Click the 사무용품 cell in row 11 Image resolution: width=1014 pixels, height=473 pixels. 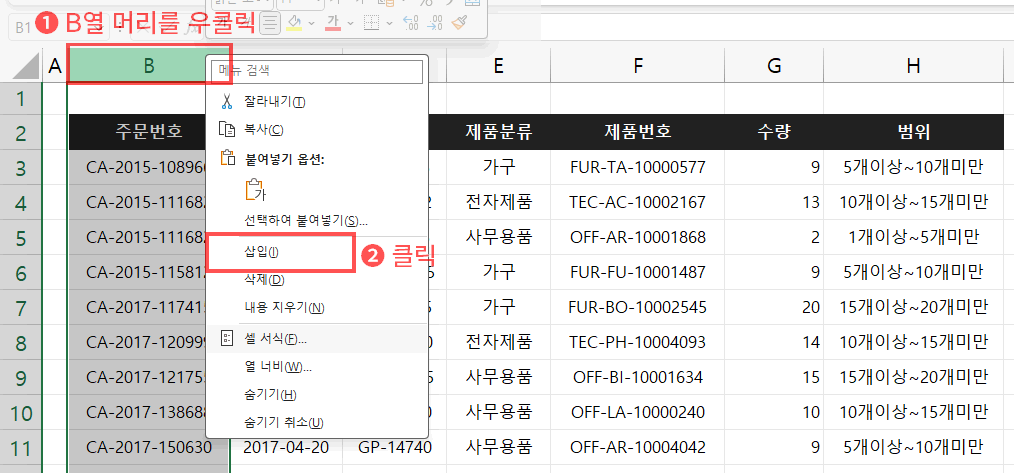(x=498, y=447)
